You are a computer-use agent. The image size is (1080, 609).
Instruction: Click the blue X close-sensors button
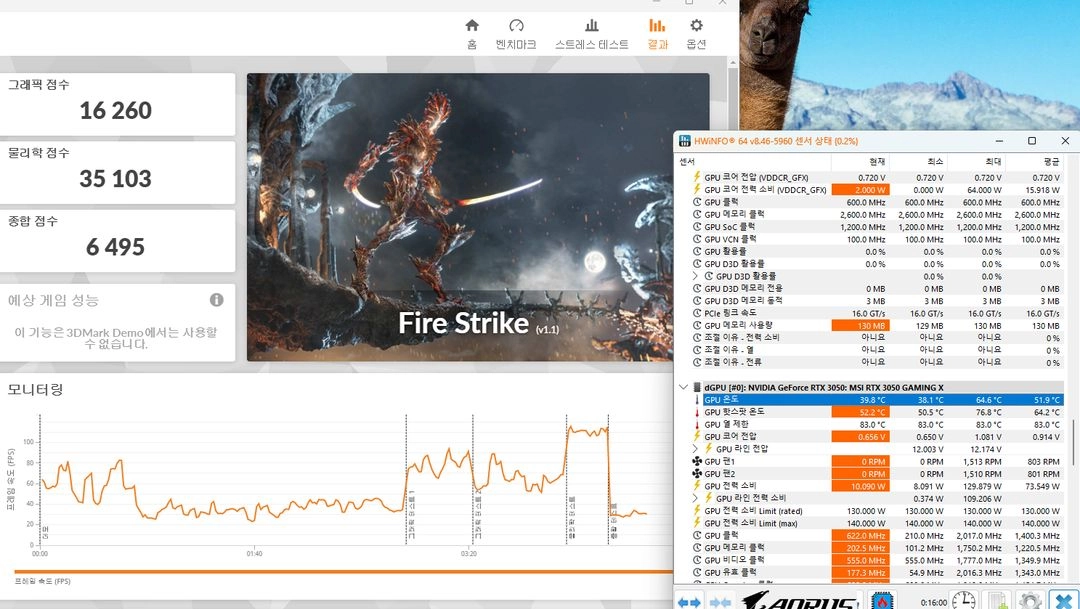pos(1063,600)
